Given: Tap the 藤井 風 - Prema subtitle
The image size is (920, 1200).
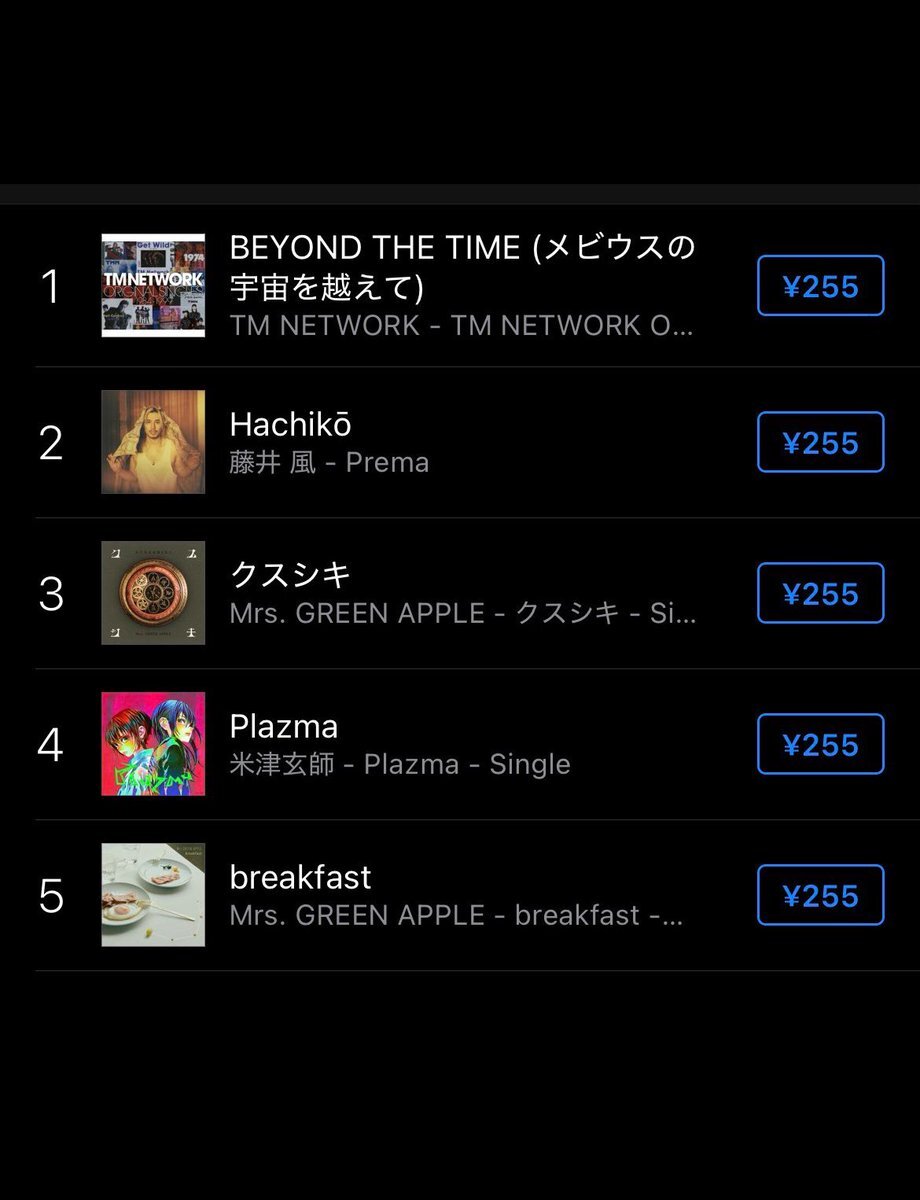Looking at the screenshot, I should point(330,463).
